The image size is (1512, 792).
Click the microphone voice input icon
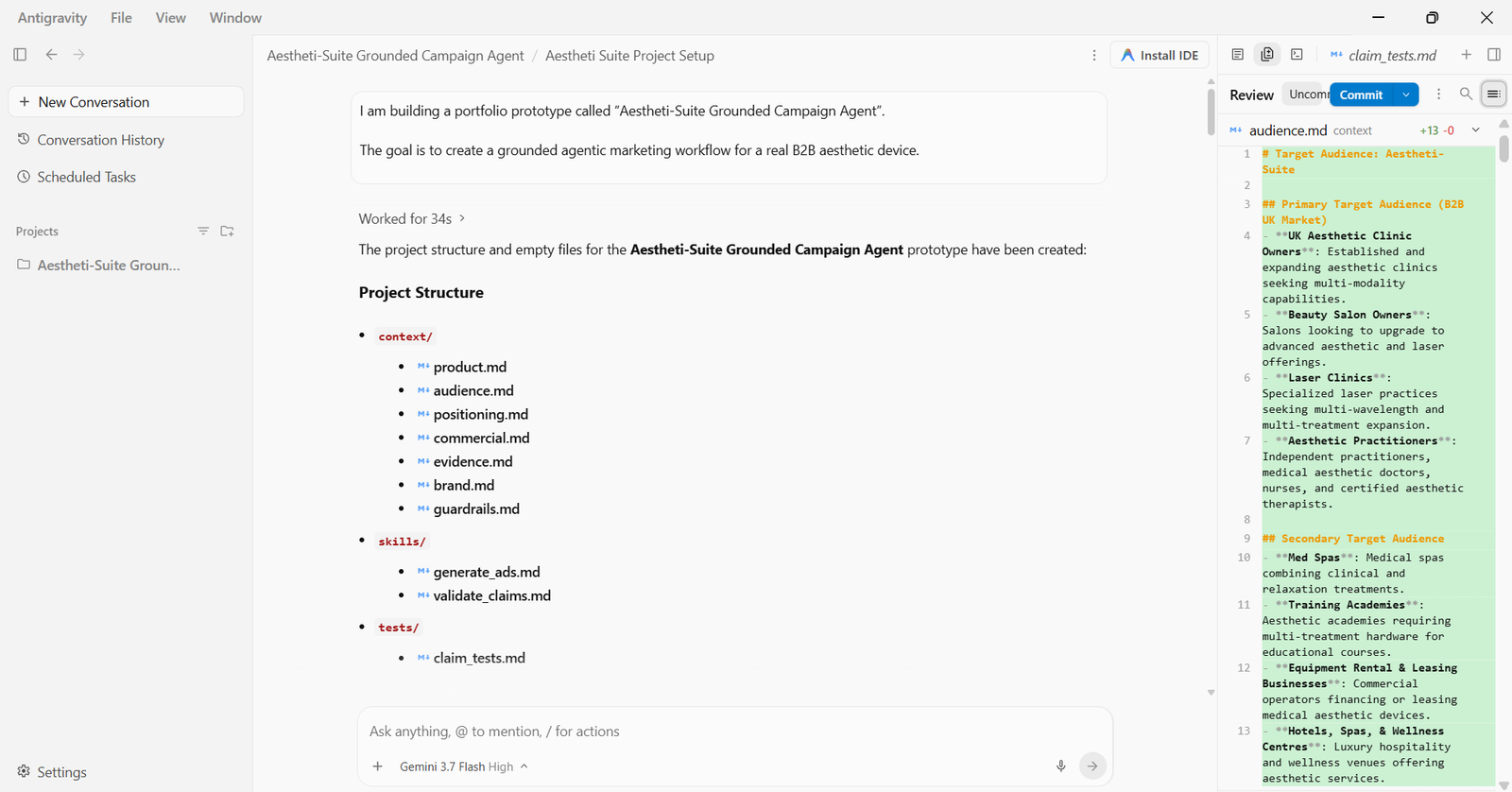[1061, 766]
